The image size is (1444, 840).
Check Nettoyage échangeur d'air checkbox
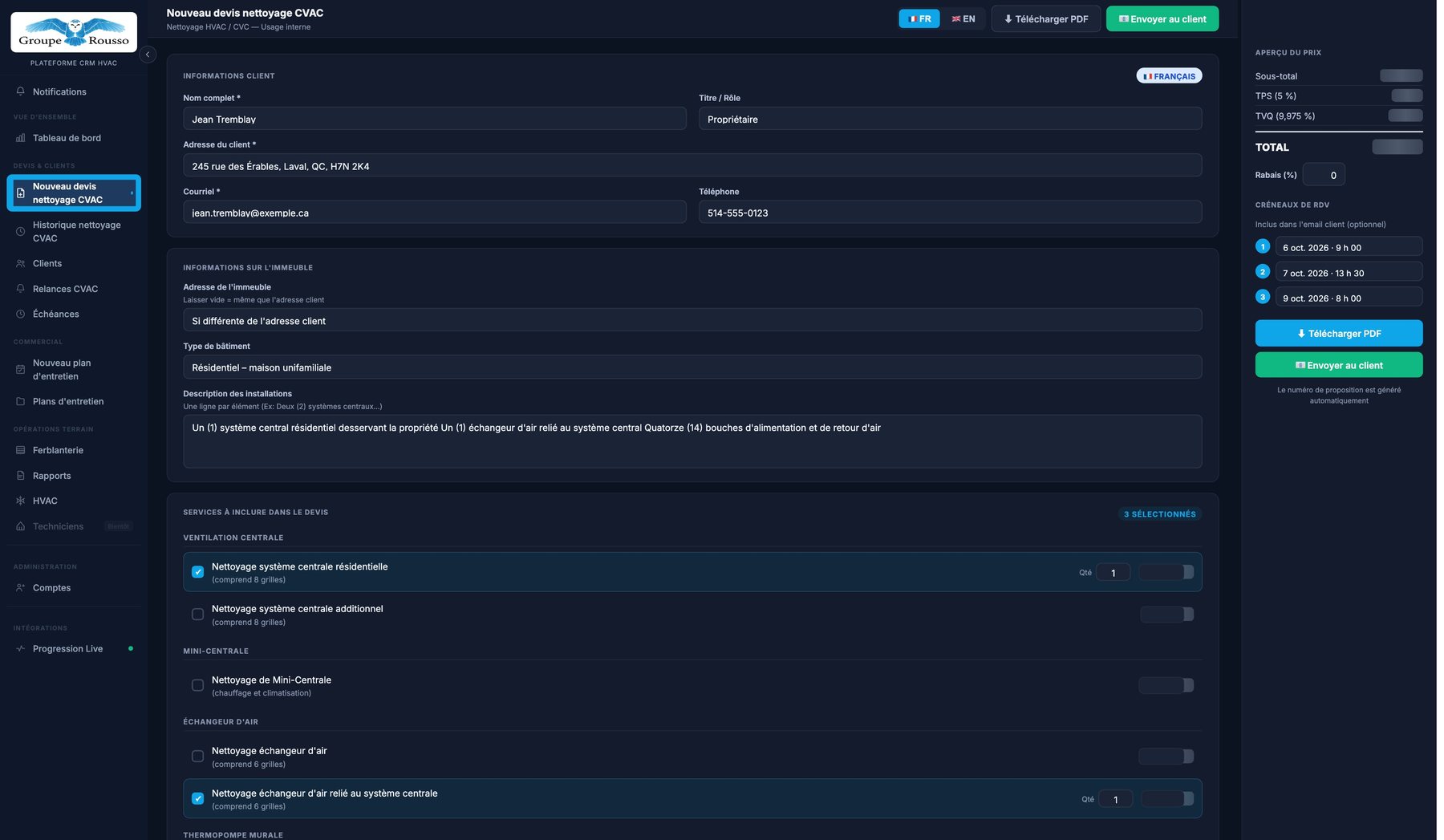tap(197, 757)
